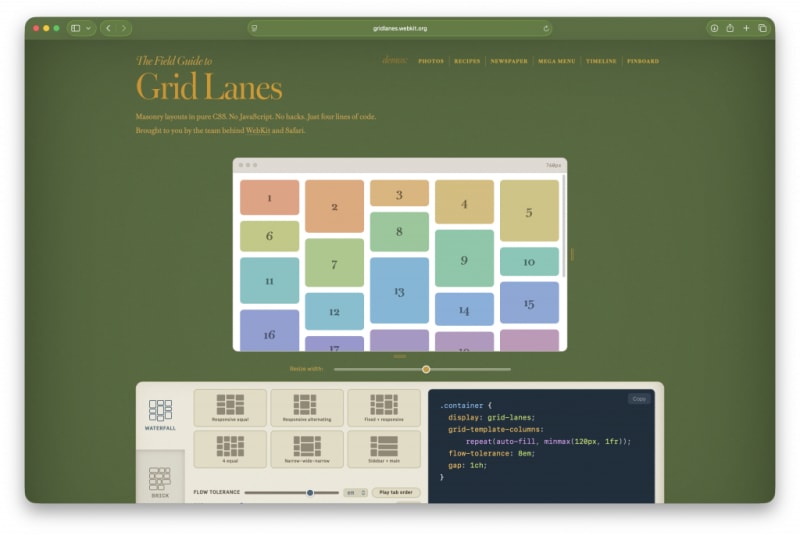Reload the page with the refresh icon
The height and width of the screenshot is (536, 800).
tap(545, 29)
